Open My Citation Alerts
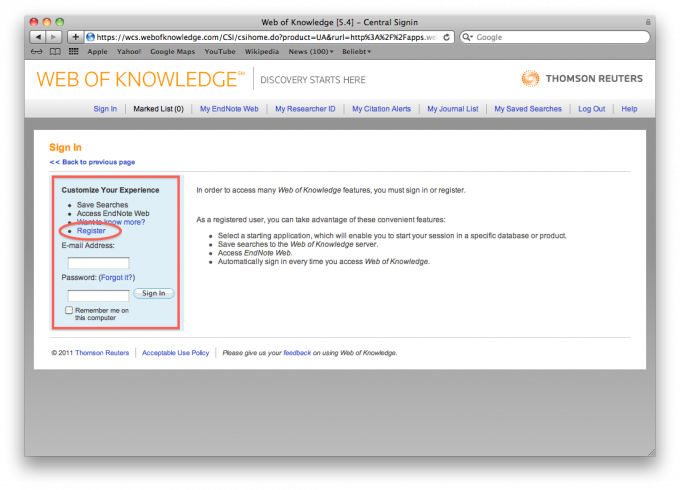The width and height of the screenshot is (680, 490). (x=381, y=109)
